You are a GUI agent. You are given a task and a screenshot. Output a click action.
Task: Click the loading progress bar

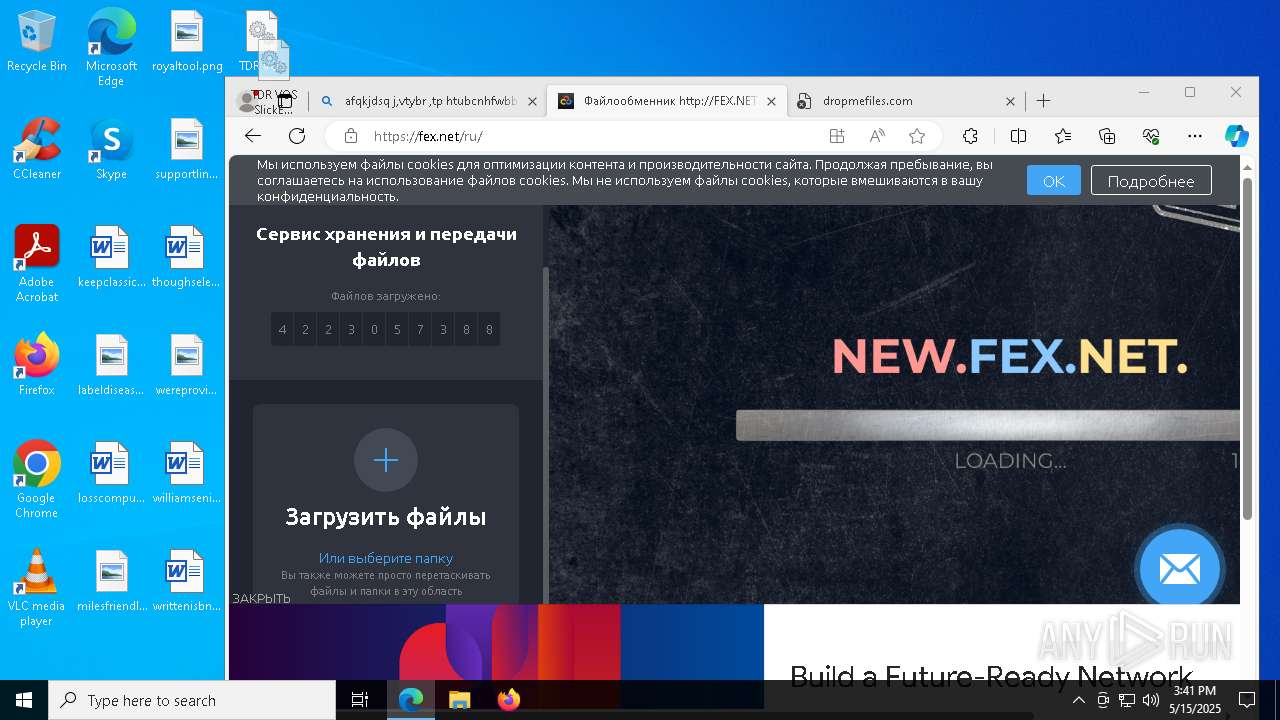(x=988, y=425)
